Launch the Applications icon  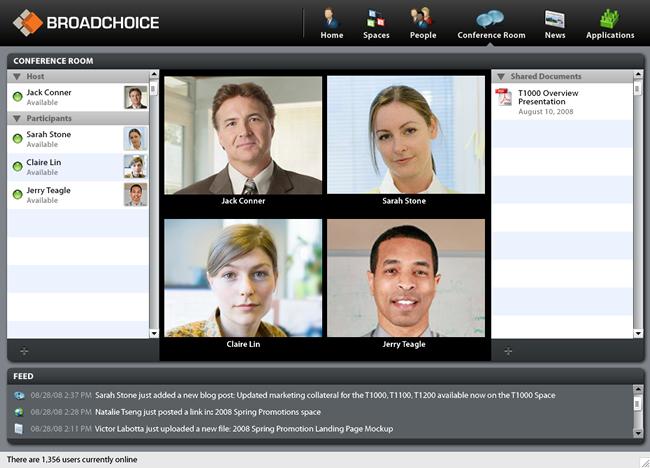pos(609,19)
